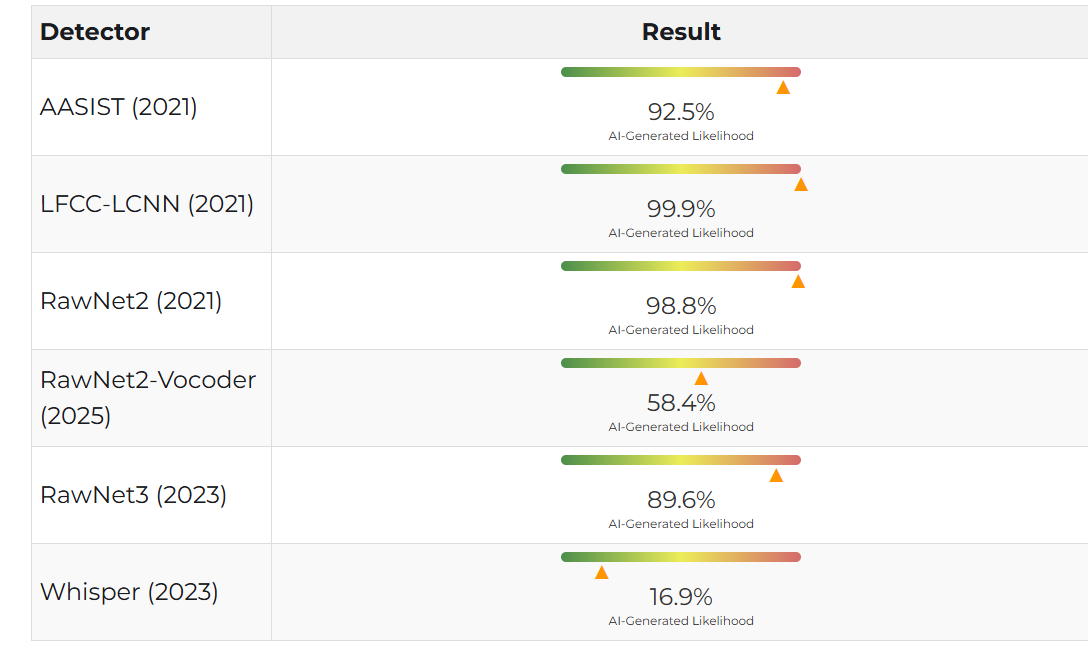Click the Result column header
Viewport: 1088px width, 645px height.
click(681, 32)
